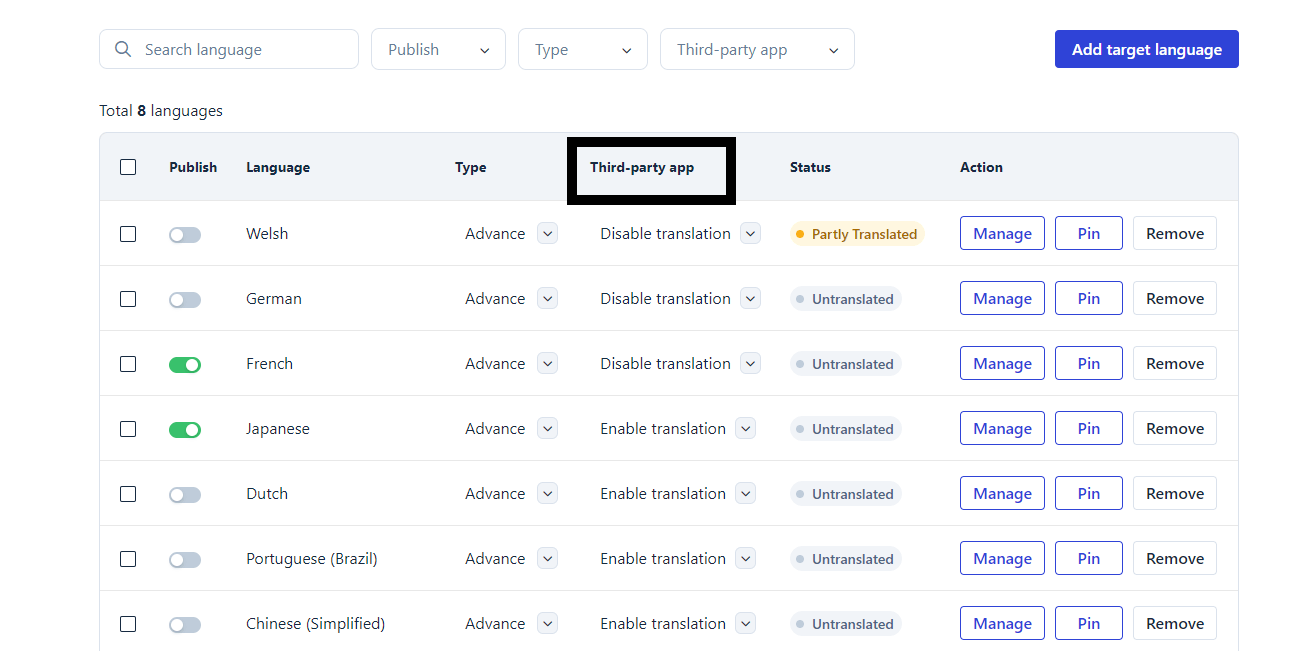
Task: Enable publish toggle for Welsh
Action: pos(185,235)
